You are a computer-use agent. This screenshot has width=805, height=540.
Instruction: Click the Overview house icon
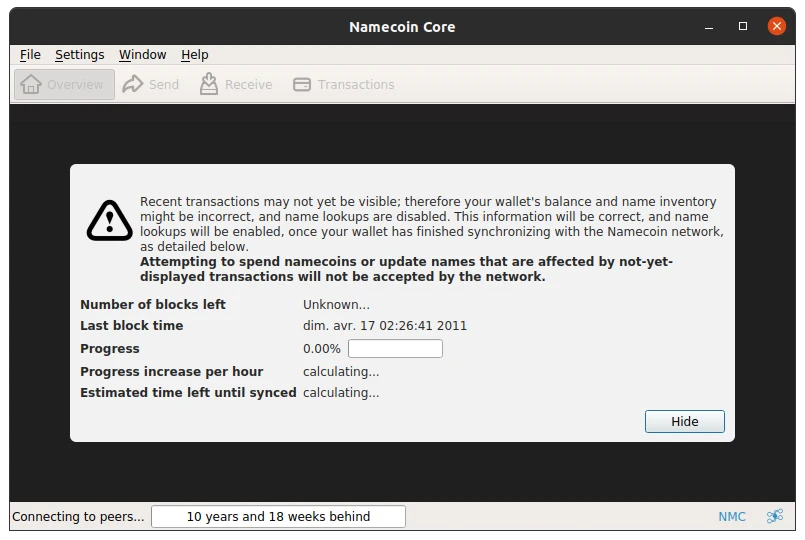31,84
